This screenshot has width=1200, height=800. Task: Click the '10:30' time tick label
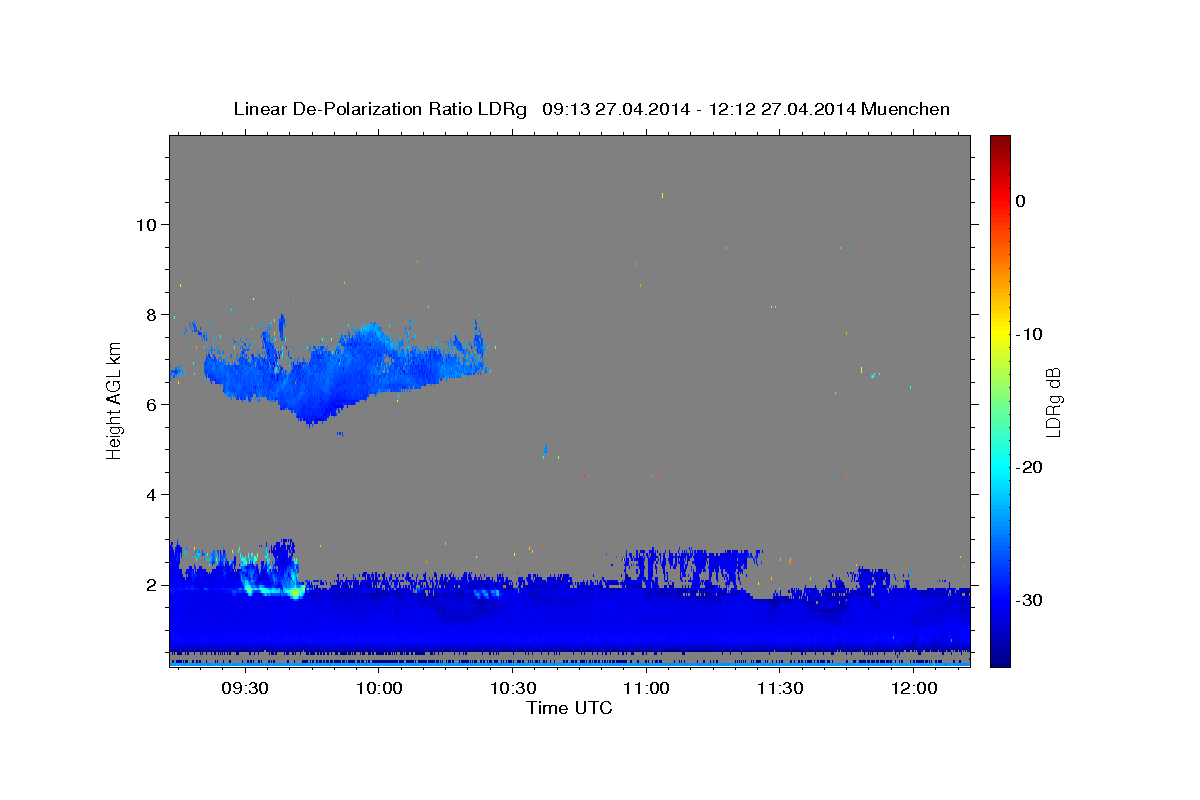tap(513, 688)
